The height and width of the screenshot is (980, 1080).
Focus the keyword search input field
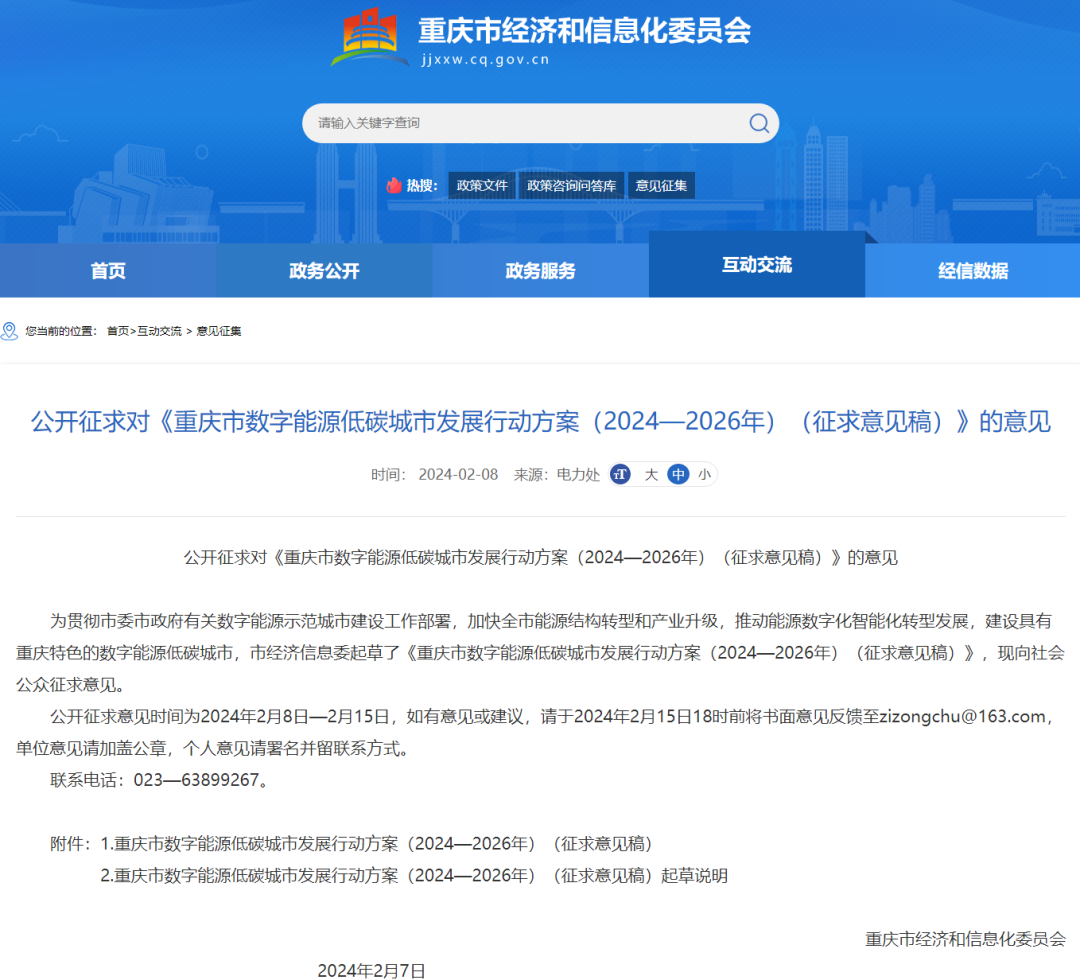point(520,123)
